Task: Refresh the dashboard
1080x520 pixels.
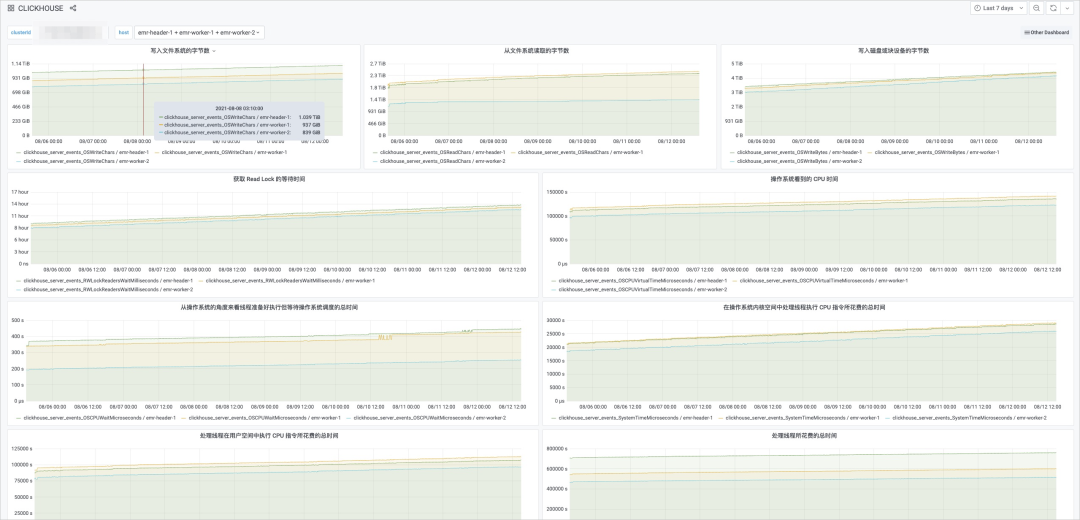Action: (1053, 8)
